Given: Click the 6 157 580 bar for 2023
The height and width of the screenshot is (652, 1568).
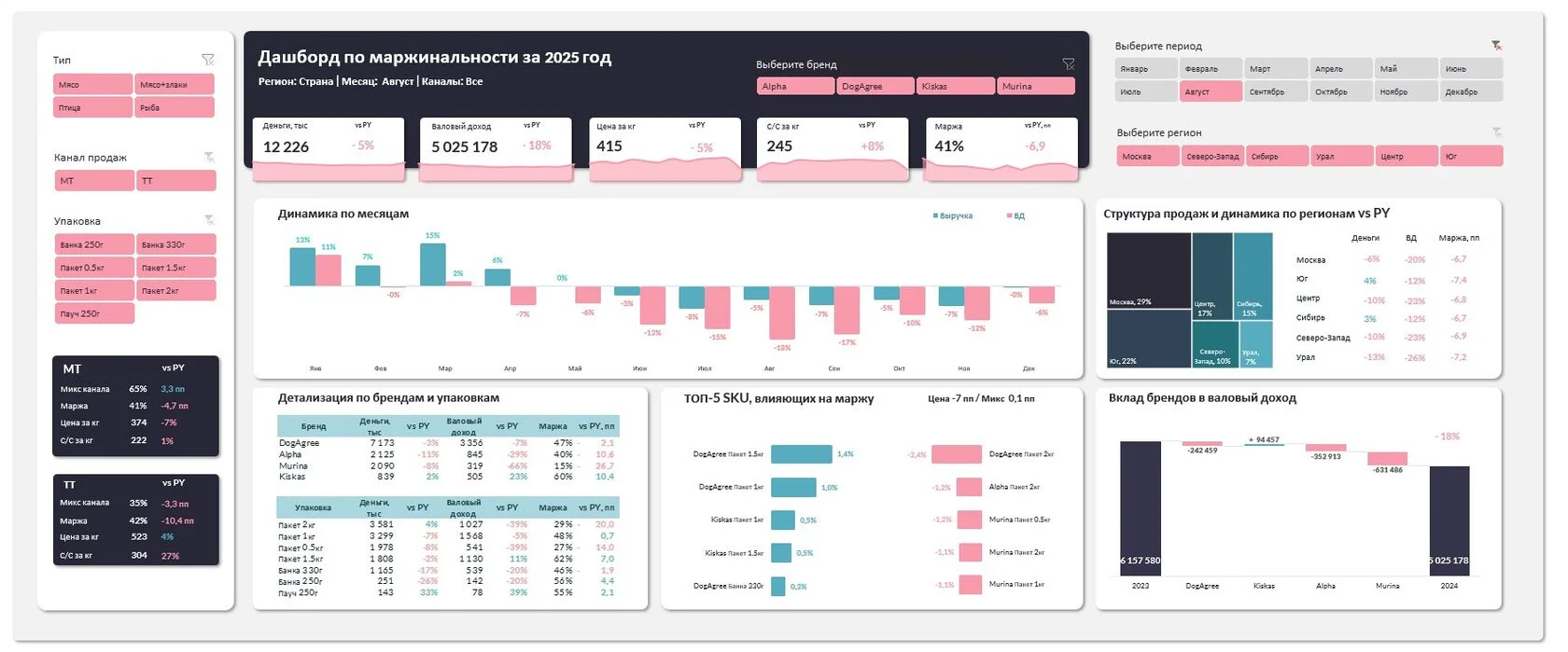Looking at the screenshot, I should (1141, 508).
